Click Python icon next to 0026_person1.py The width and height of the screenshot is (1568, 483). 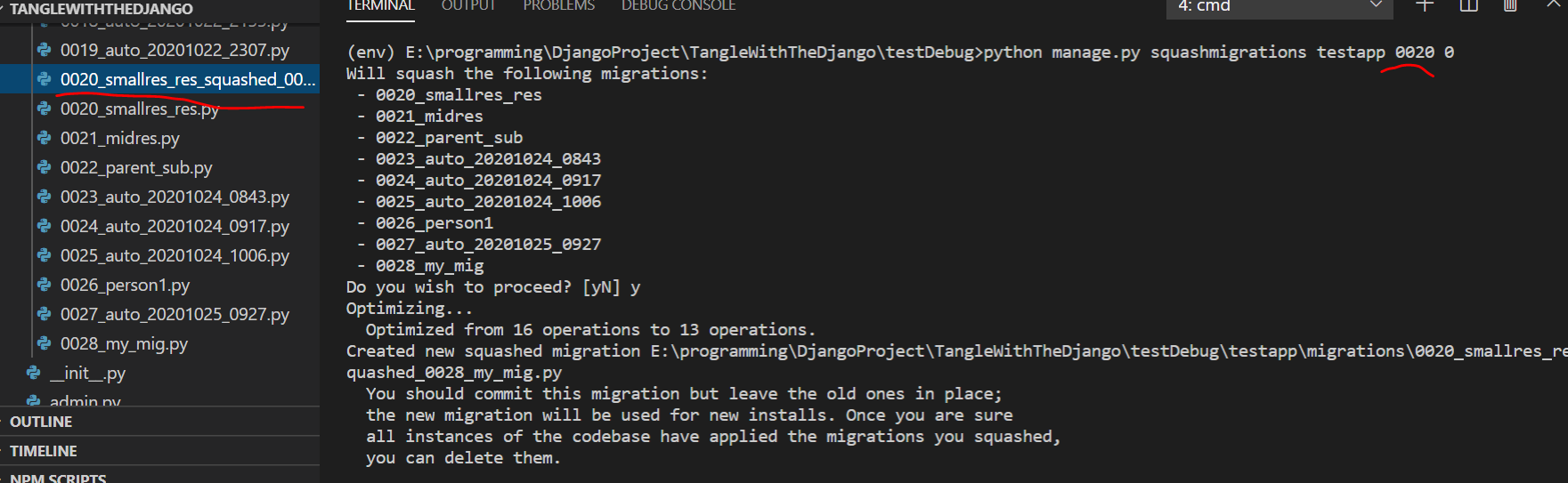tap(44, 285)
